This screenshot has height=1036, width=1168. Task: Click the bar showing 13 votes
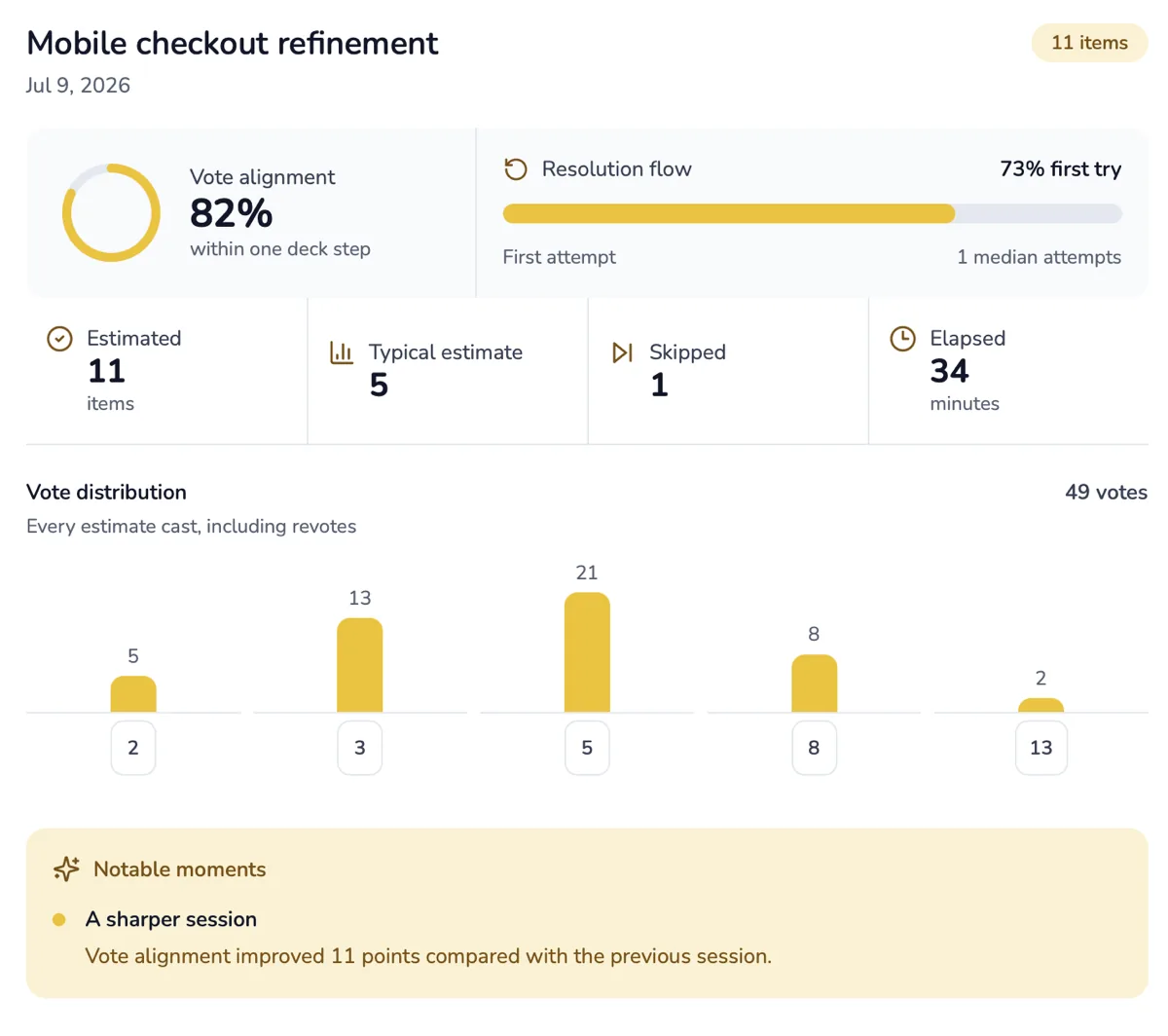pos(360,665)
